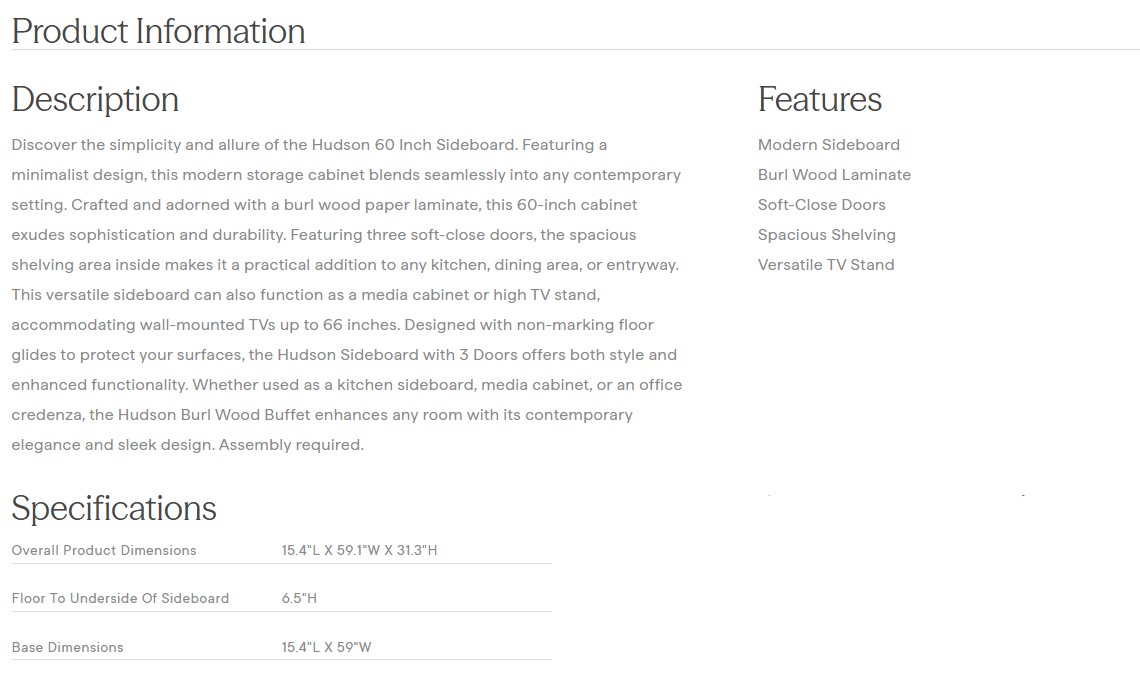Select the Burl Wood Laminate feature

coord(834,175)
